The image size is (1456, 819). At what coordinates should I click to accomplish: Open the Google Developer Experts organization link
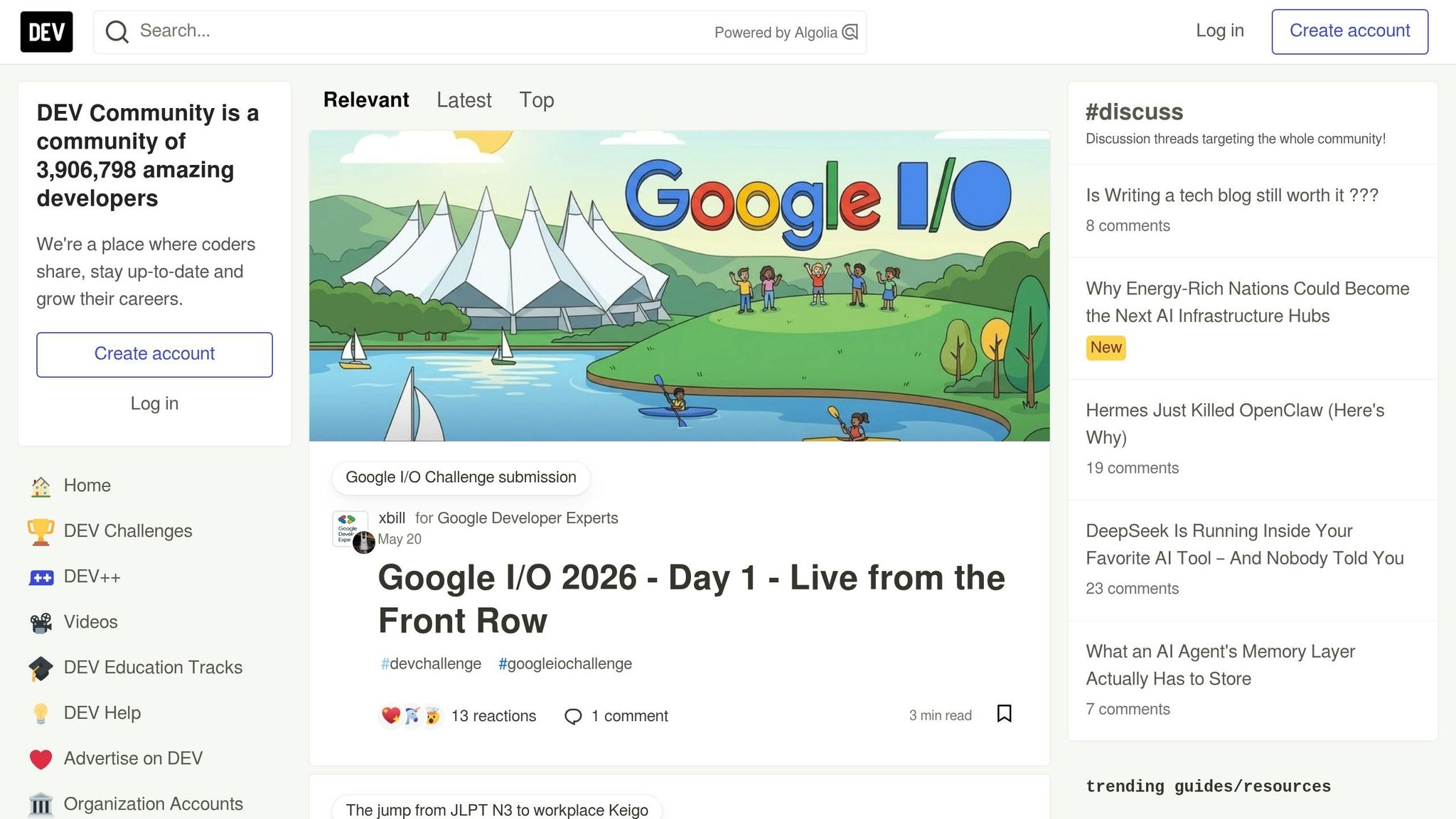pyautogui.click(x=528, y=518)
